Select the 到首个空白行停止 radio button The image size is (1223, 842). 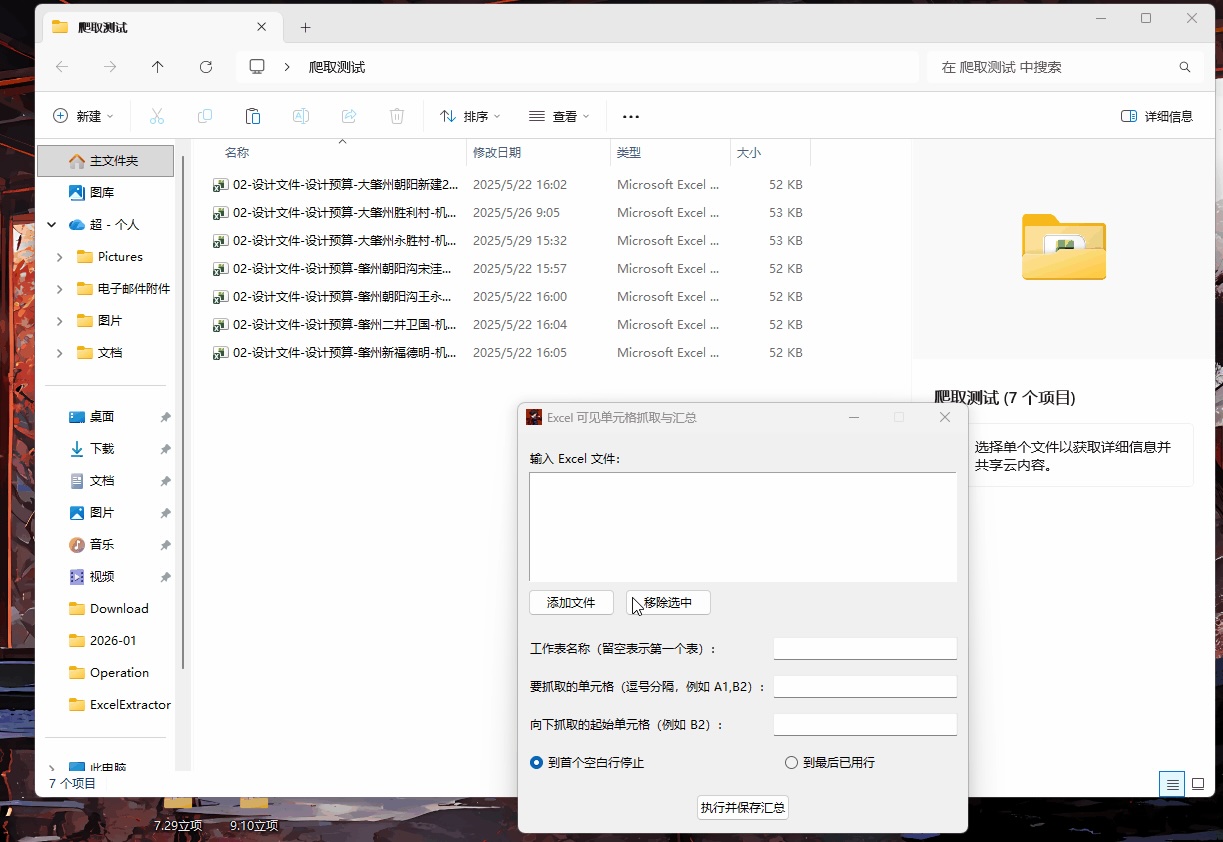tap(536, 762)
